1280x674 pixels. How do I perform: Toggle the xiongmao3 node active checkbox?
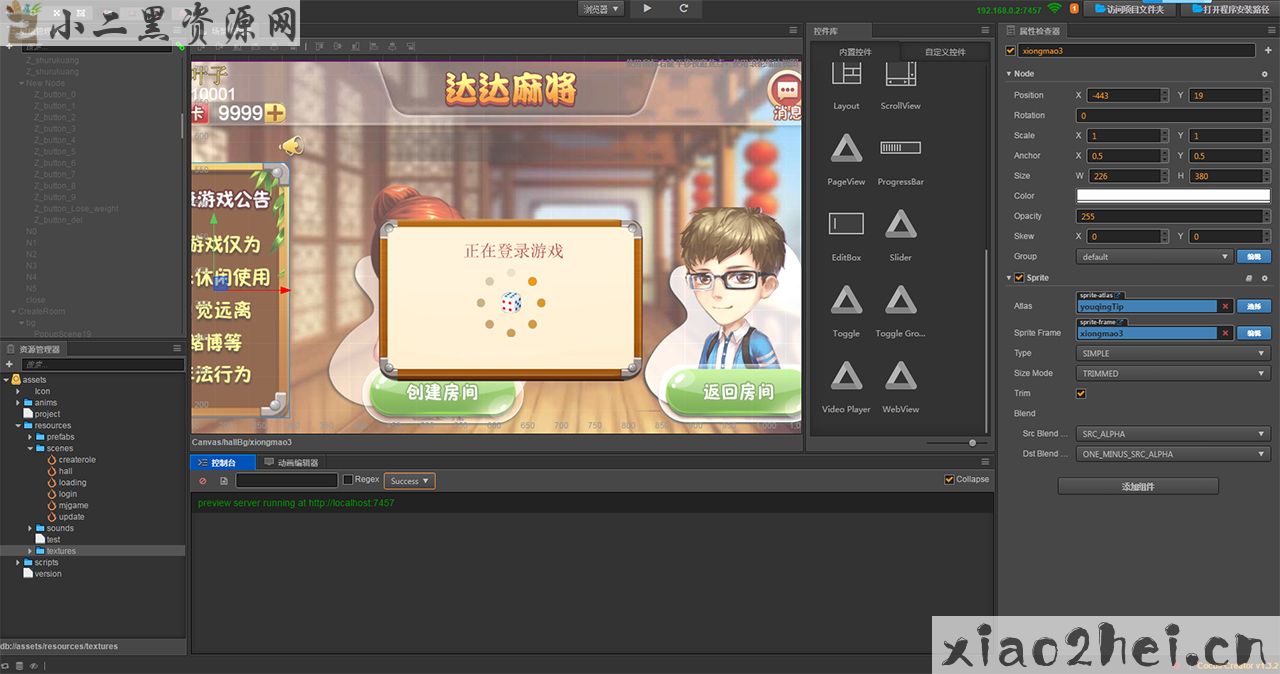coord(1010,50)
